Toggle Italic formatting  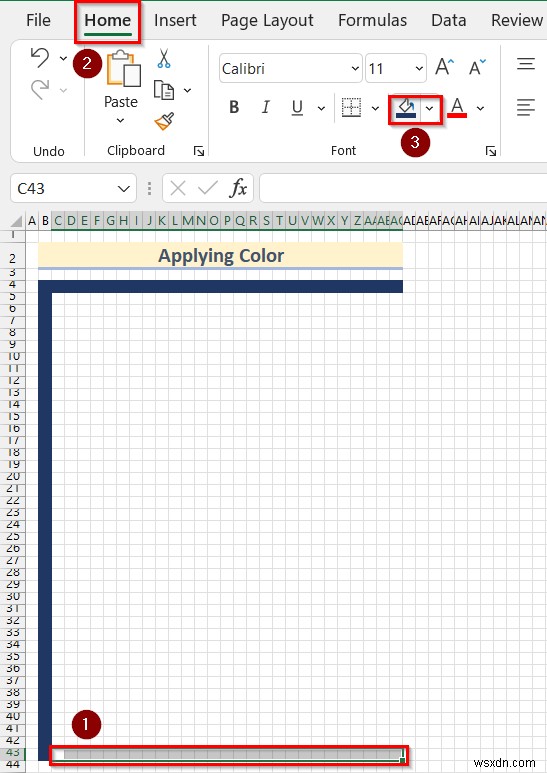pyautogui.click(x=266, y=107)
